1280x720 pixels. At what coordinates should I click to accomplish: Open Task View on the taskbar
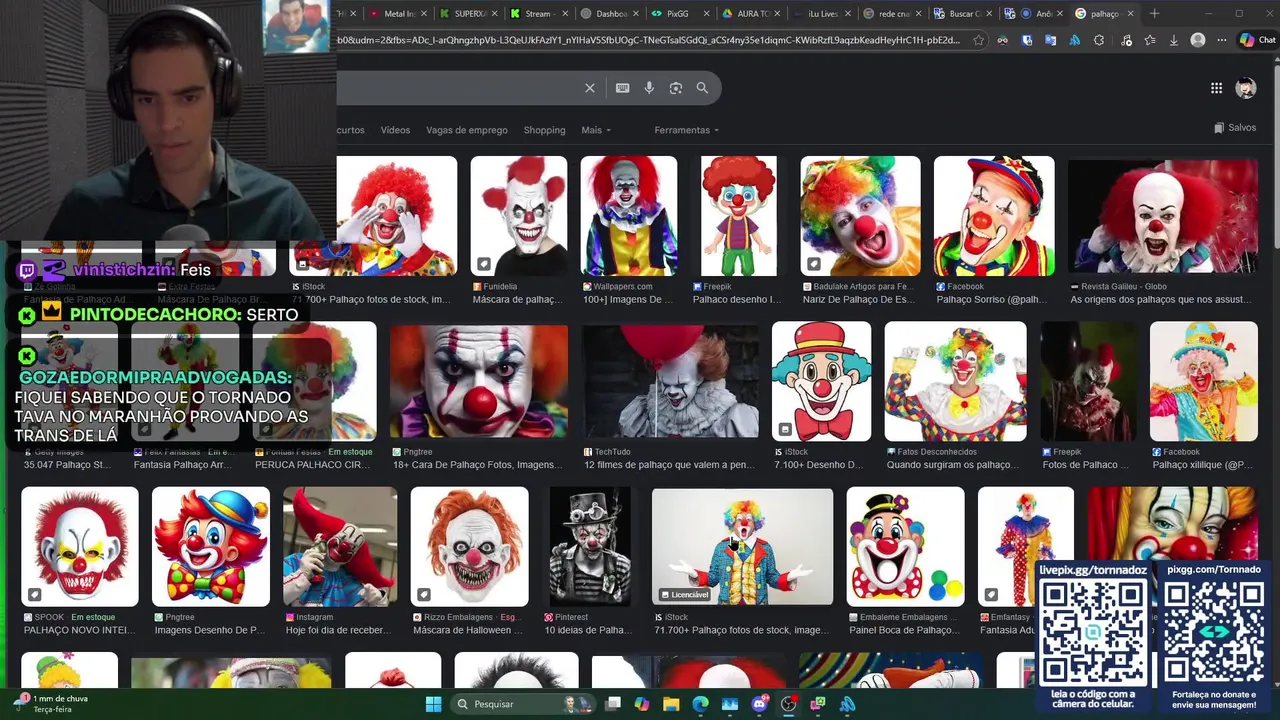pyautogui.click(x=613, y=704)
